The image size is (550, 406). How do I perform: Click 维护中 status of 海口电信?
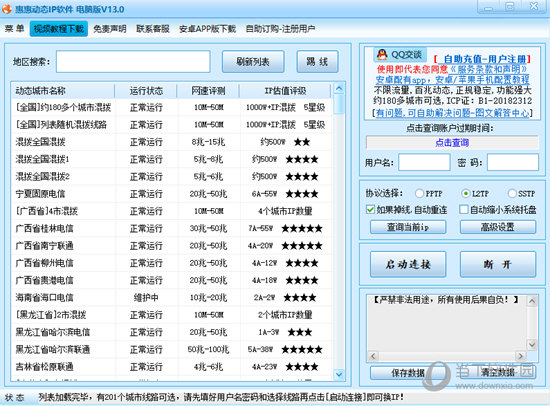[146, 298]
